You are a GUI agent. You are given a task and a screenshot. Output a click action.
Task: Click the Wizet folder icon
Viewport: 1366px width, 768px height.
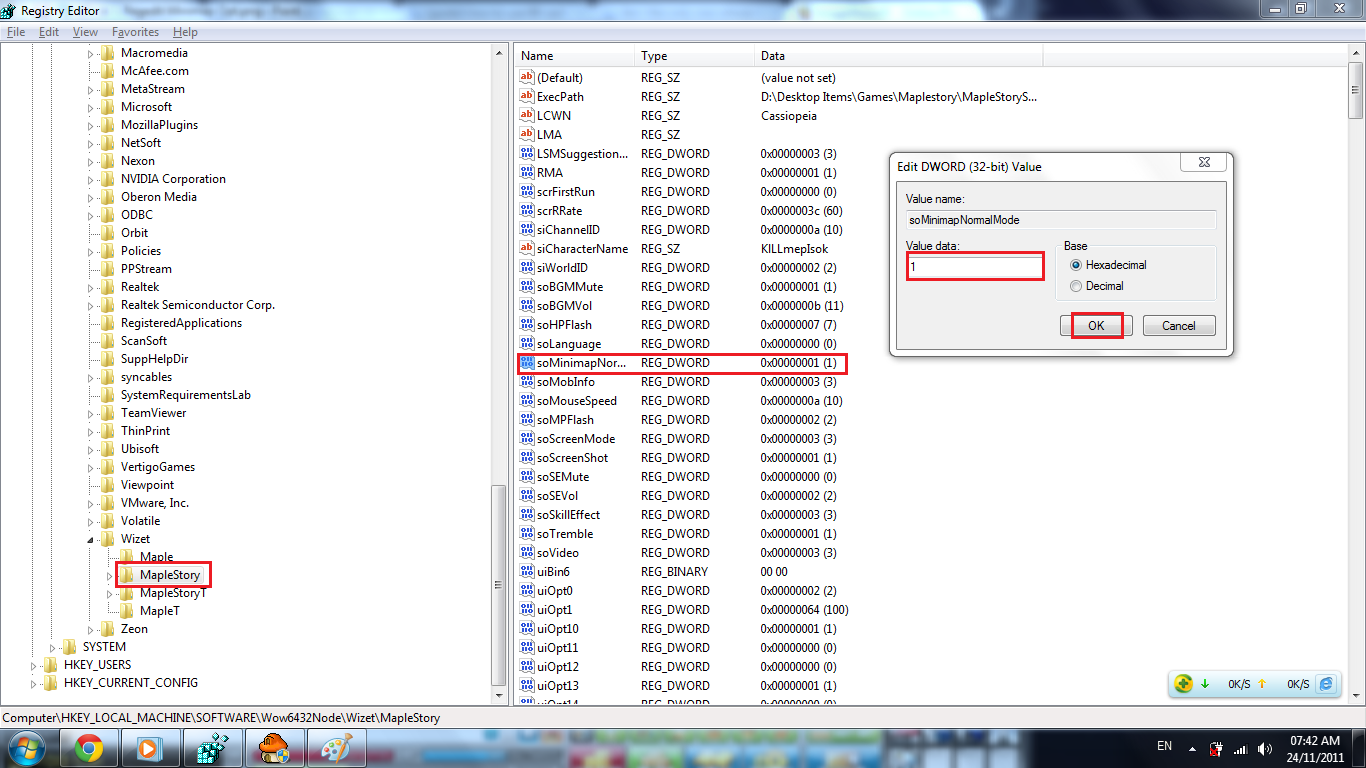(x=108, y=539)
